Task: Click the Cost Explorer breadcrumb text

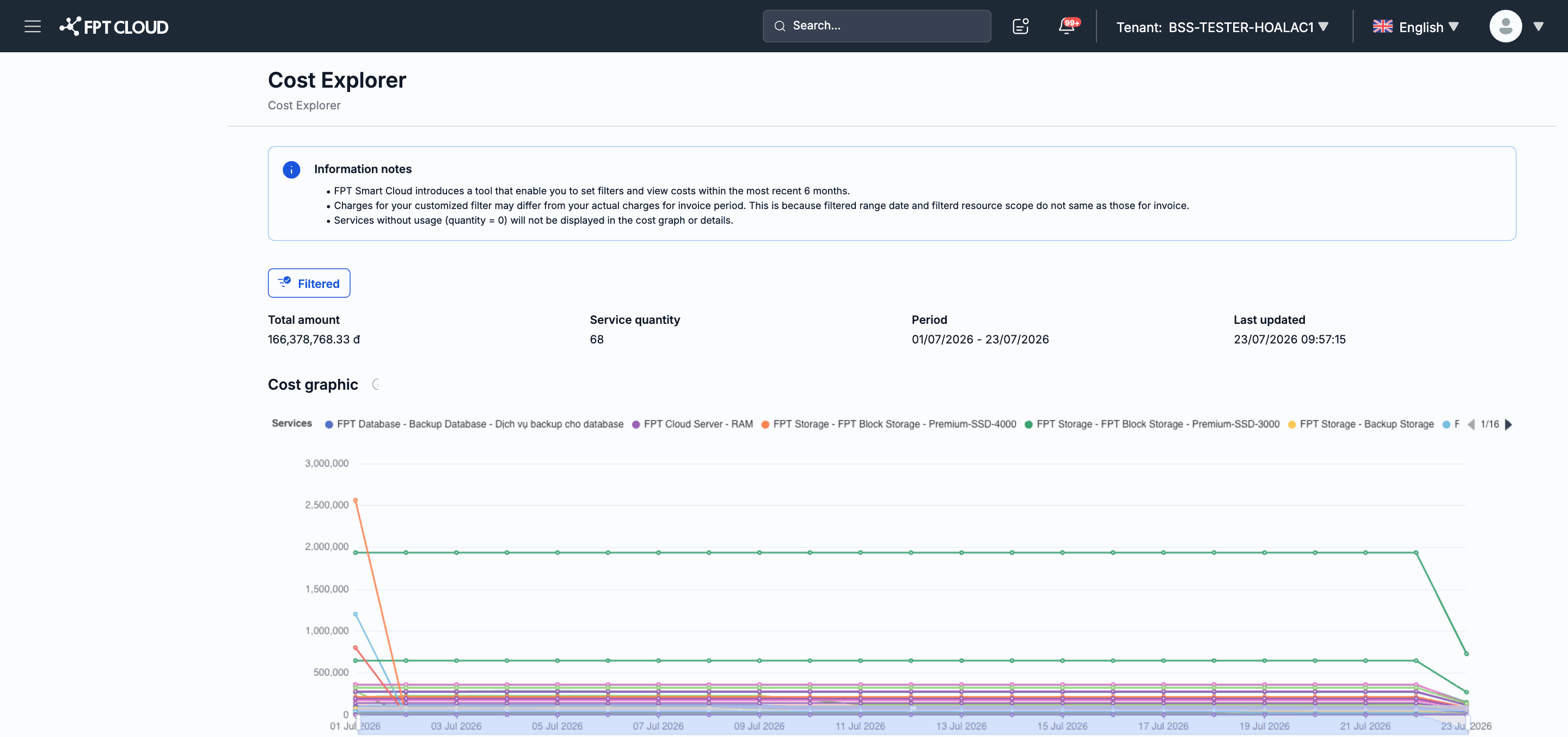Action: click(x=304, y=105)
